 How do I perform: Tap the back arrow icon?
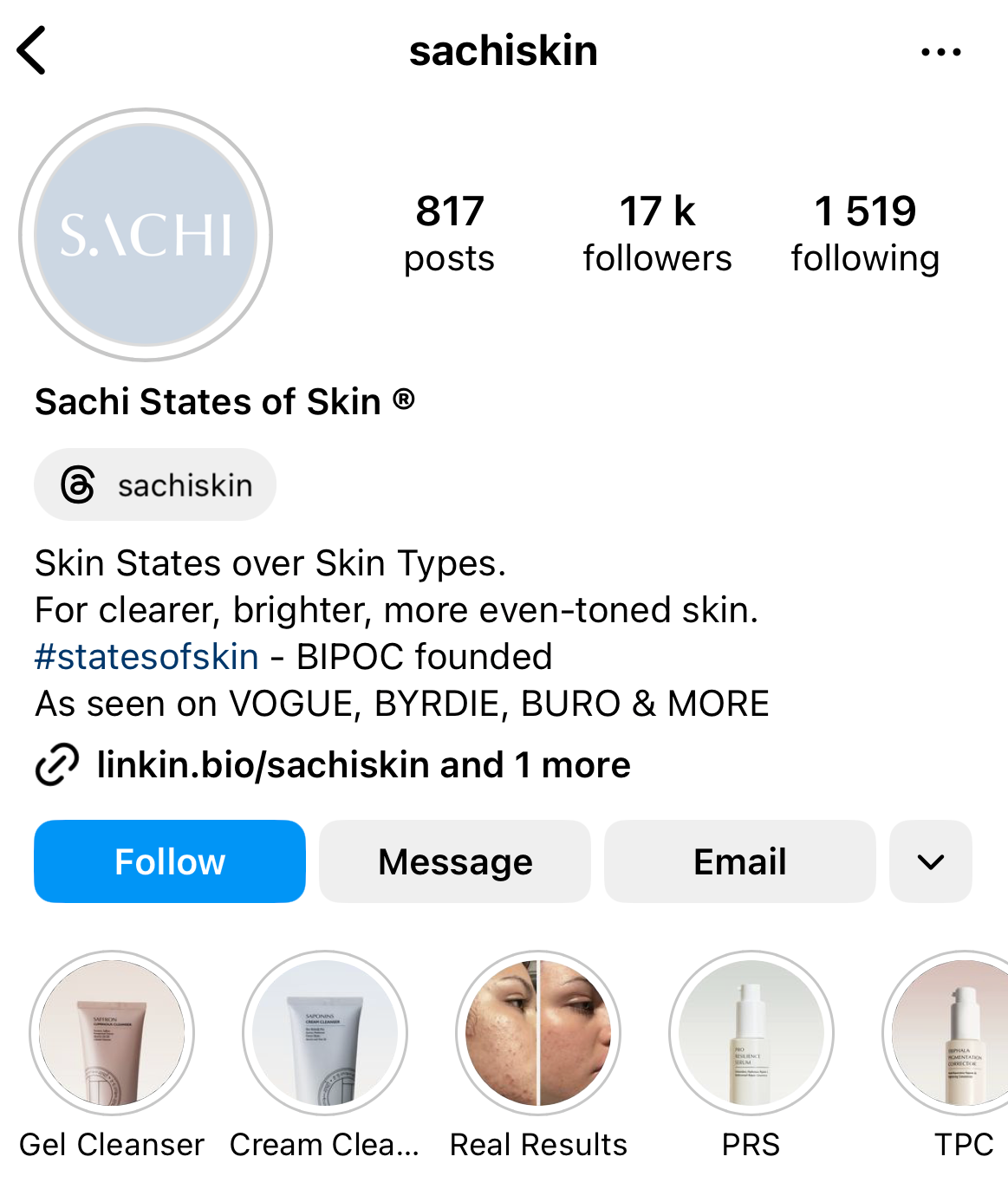click(x=31, y=51)
